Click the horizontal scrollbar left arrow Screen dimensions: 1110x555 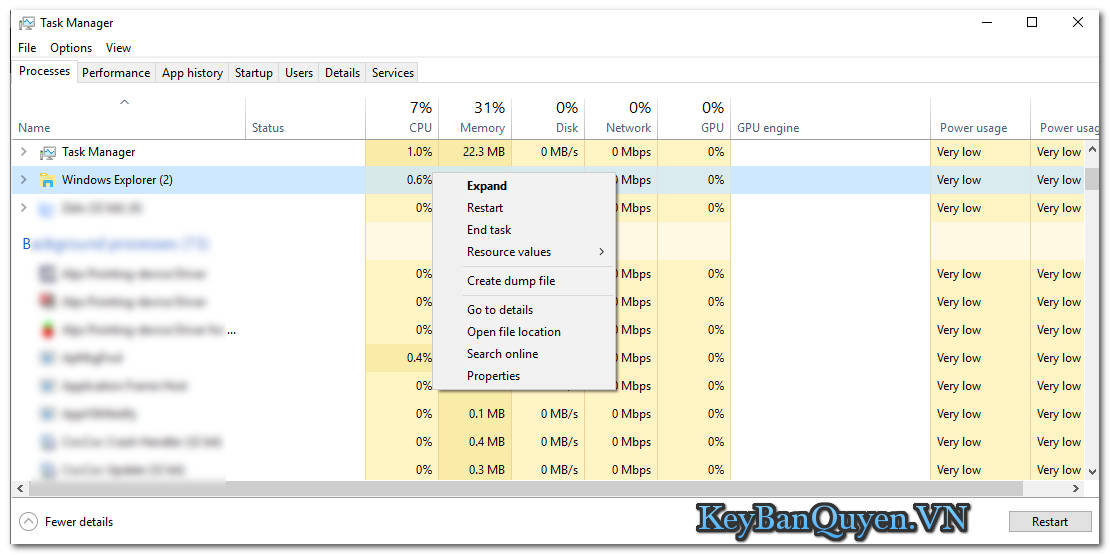click(x=20, y=488)
